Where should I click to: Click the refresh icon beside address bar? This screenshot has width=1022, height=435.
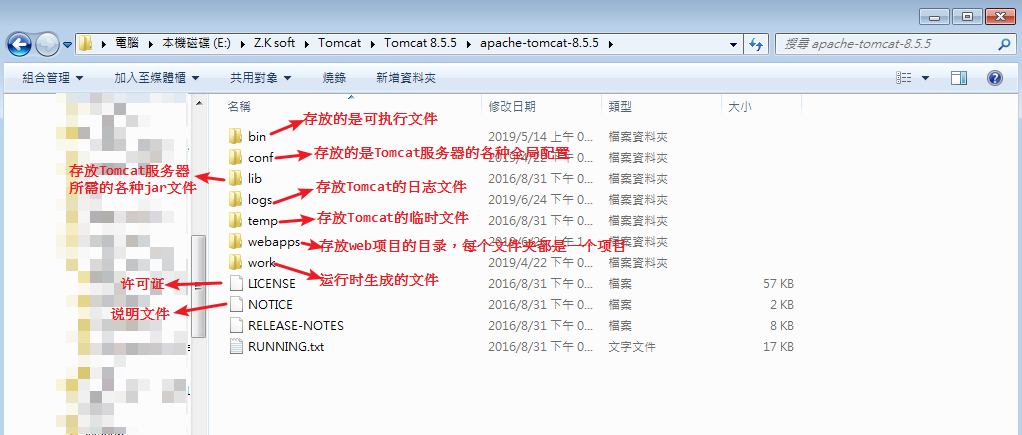click(x=756, y=44)
